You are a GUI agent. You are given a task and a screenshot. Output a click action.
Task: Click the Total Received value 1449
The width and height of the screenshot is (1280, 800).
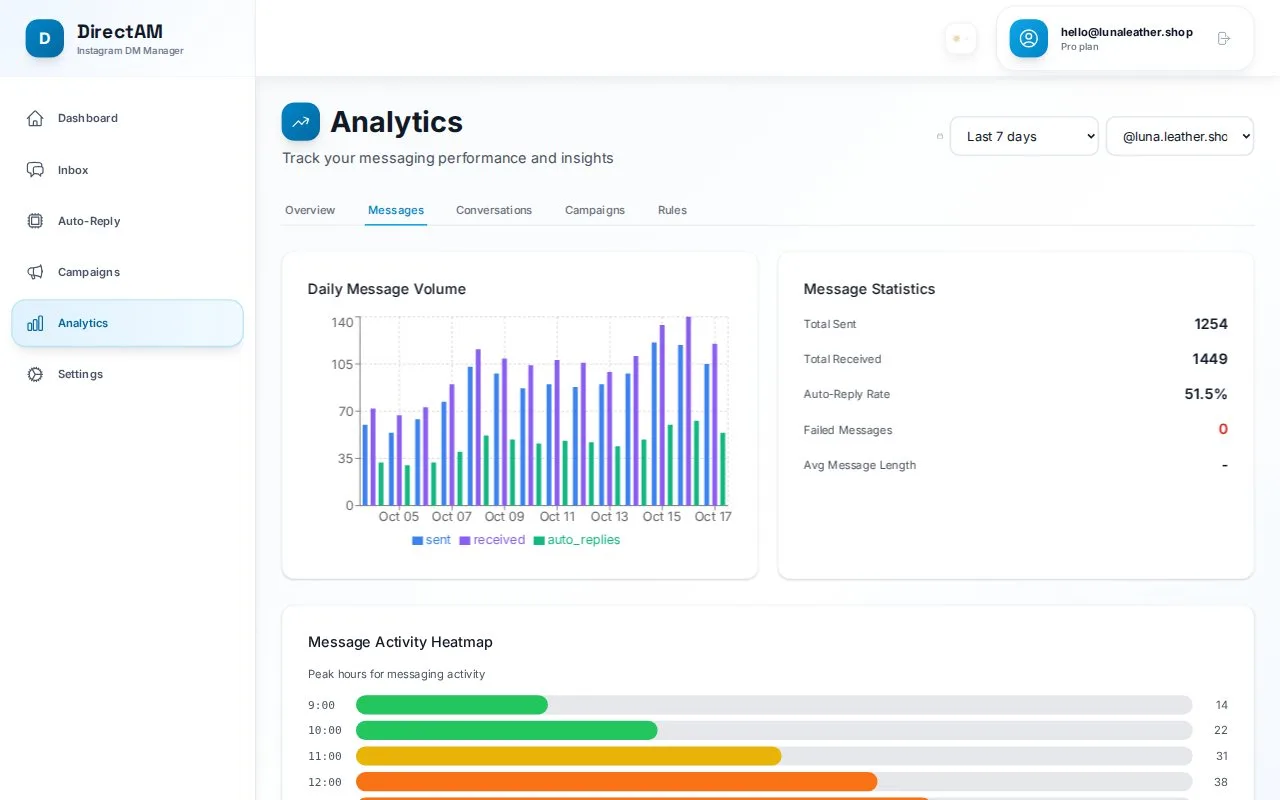pyautogui.click(x=1210, y=359)
